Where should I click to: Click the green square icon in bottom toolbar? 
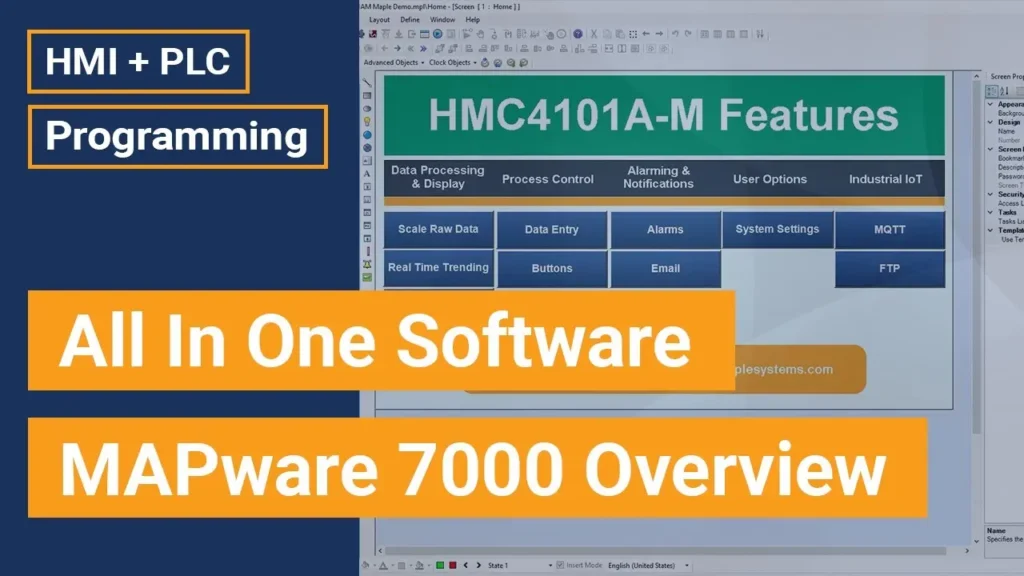(x=440, y=566)
